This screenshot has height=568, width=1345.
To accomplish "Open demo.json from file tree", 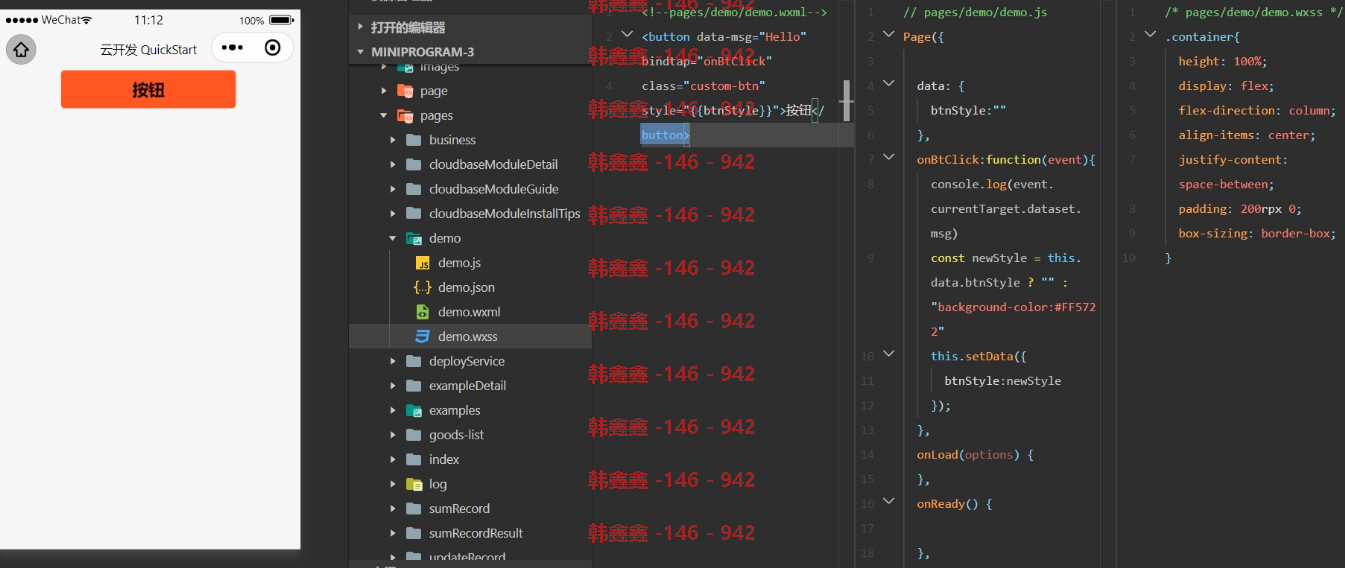I will click(x=466, y=287).
